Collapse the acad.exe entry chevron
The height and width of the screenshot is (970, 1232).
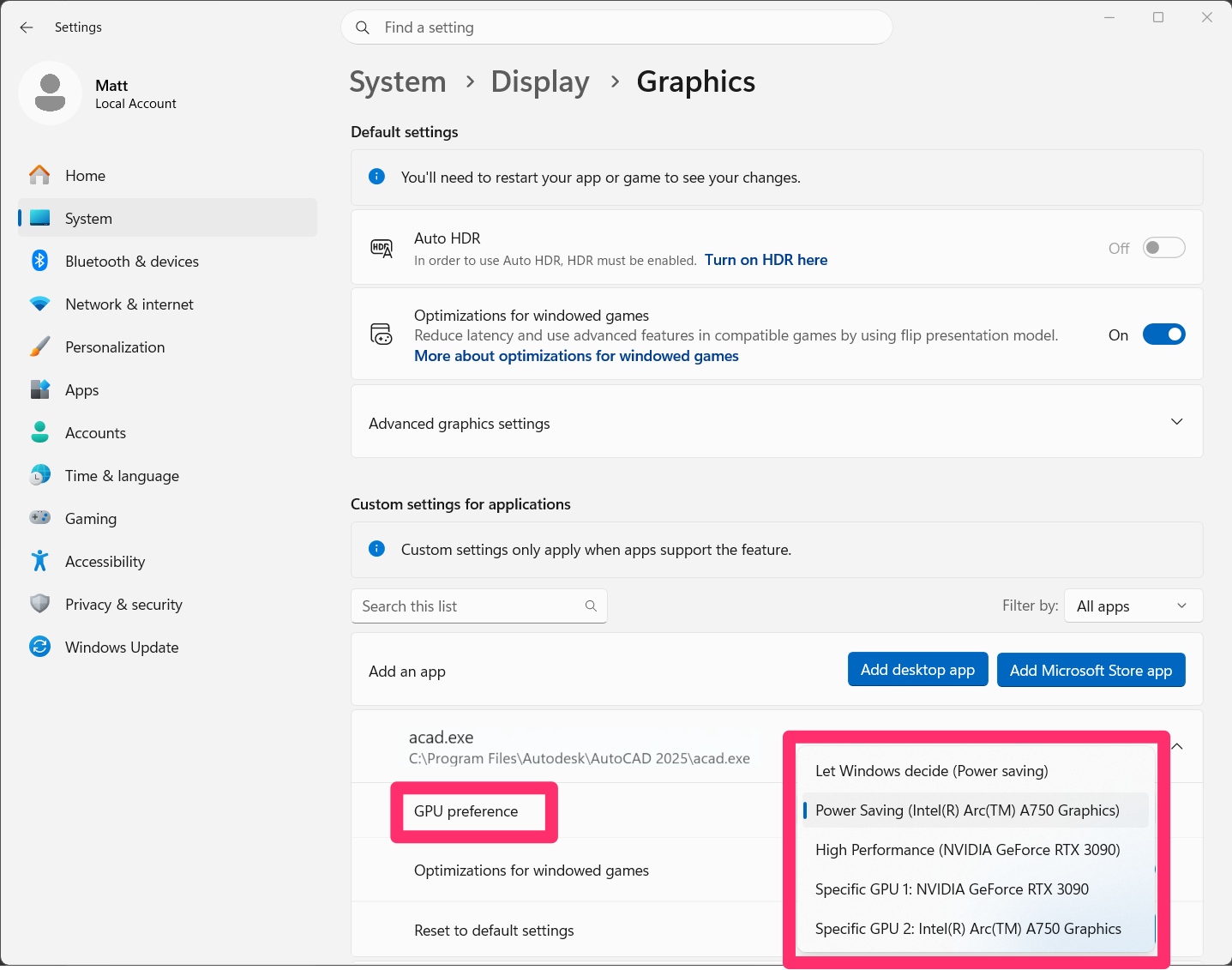coord(1177,746)
